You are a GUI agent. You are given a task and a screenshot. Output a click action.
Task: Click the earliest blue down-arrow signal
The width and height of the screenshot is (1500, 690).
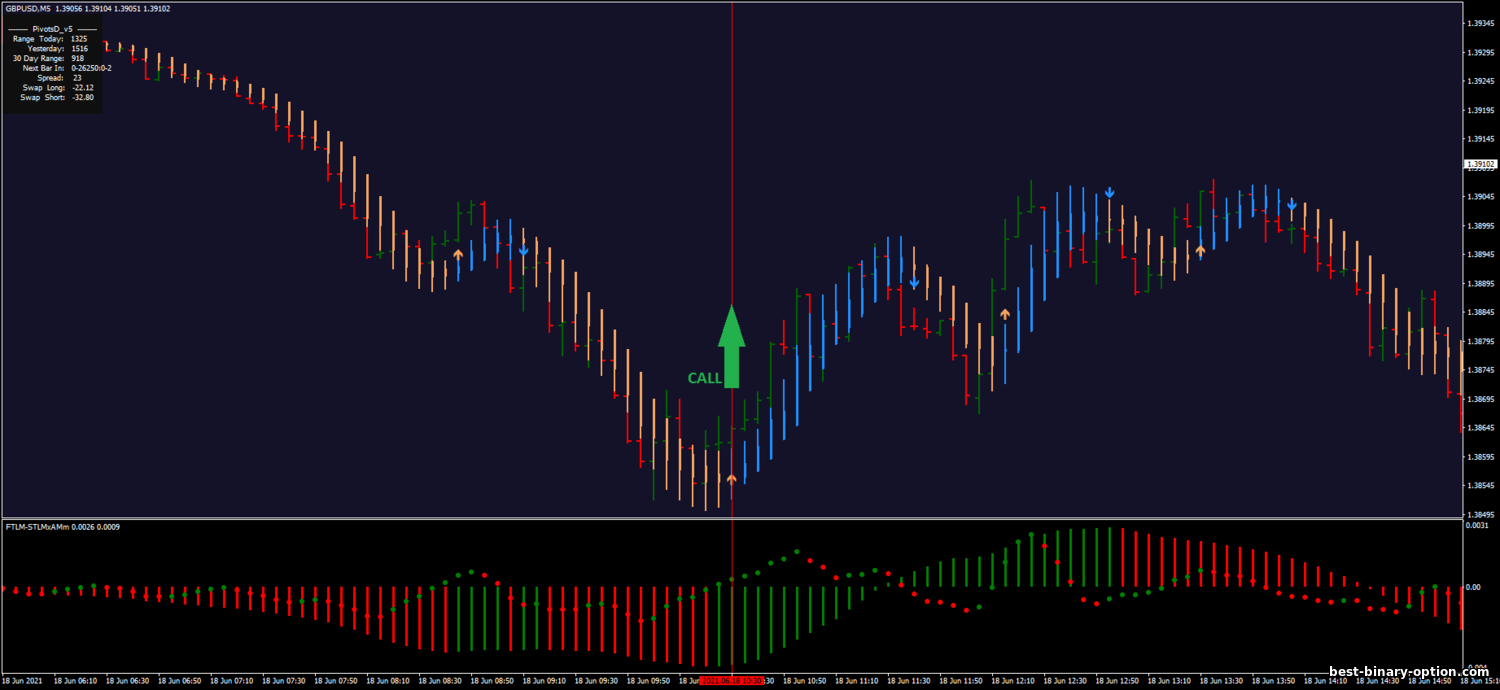(x=523, y=251)
